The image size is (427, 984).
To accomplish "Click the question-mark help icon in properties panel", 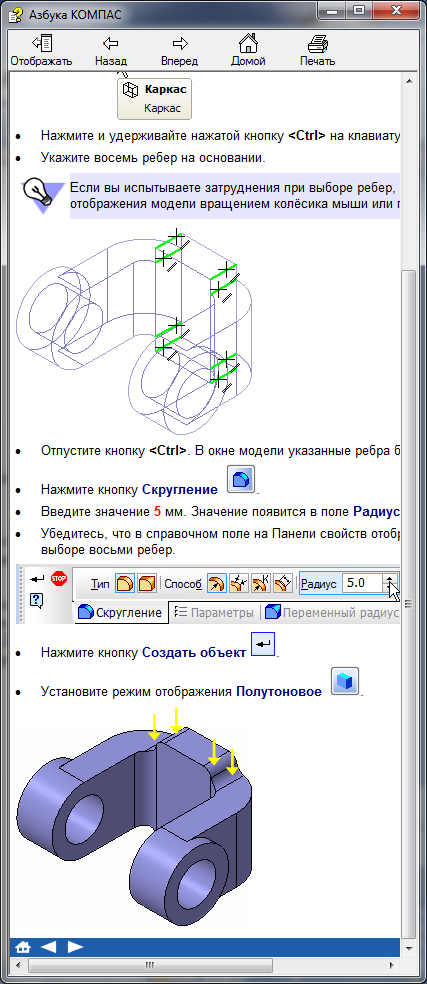I will 36,601.
